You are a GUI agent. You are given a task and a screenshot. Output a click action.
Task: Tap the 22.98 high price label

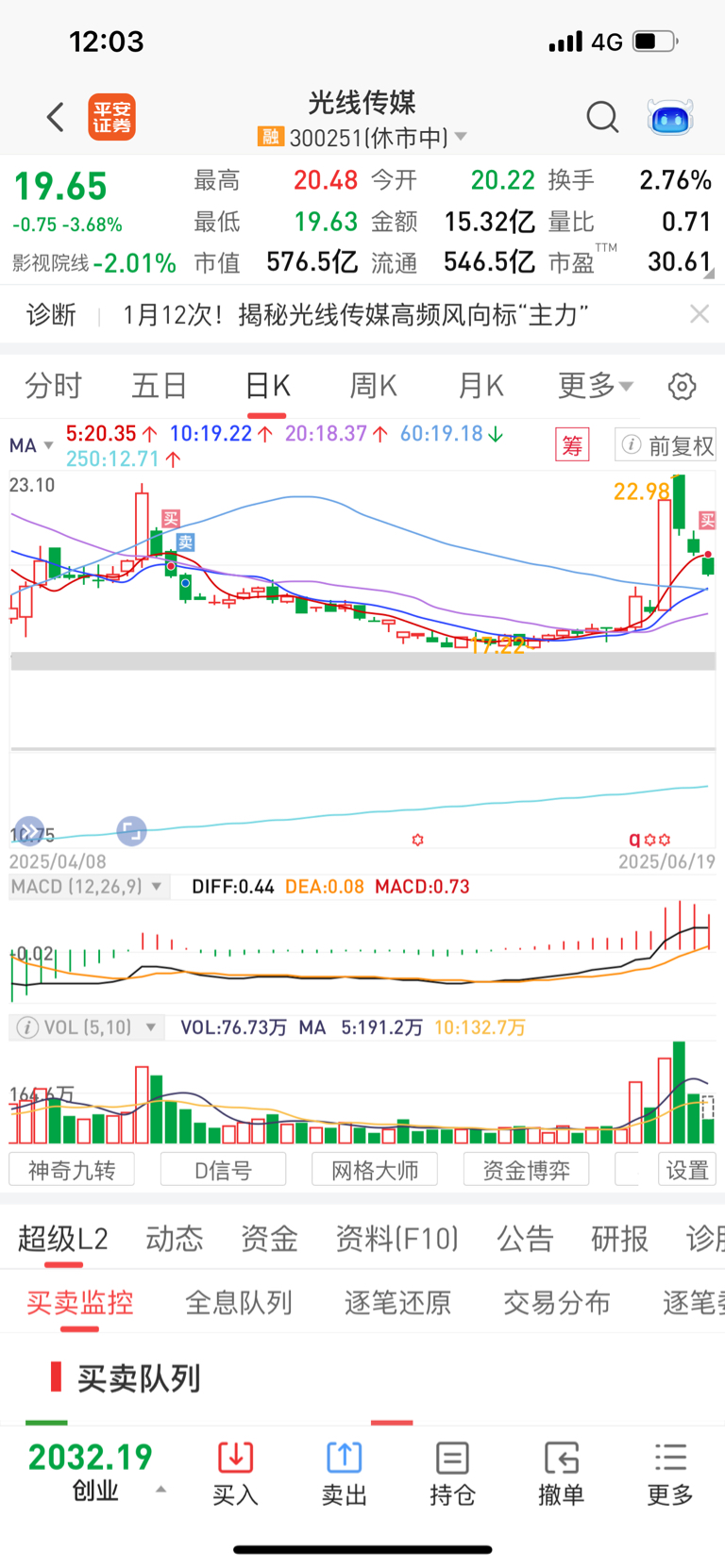point(641,492)
